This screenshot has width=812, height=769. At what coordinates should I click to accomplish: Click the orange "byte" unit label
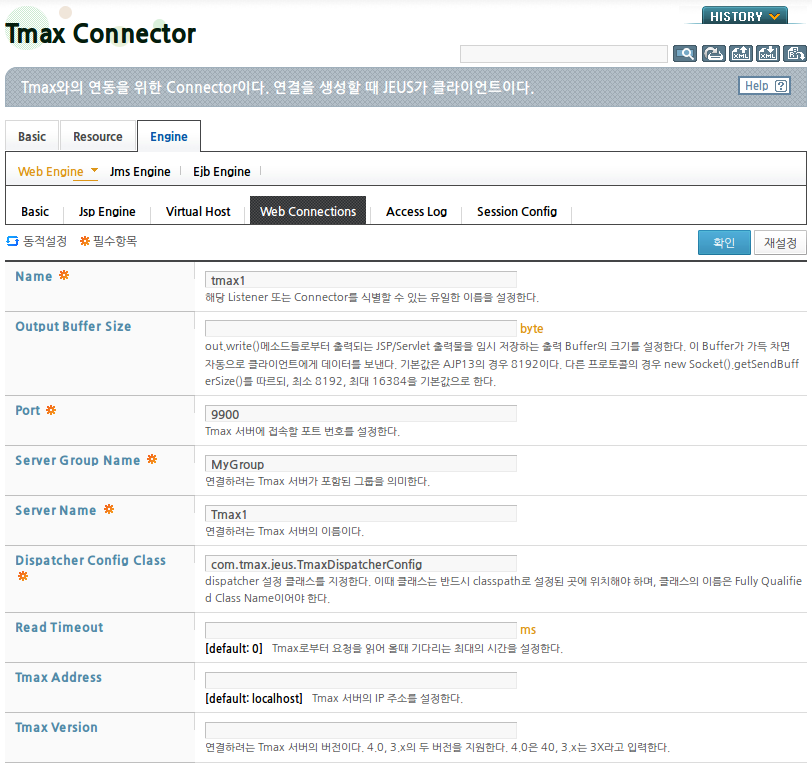click(532, 329)
